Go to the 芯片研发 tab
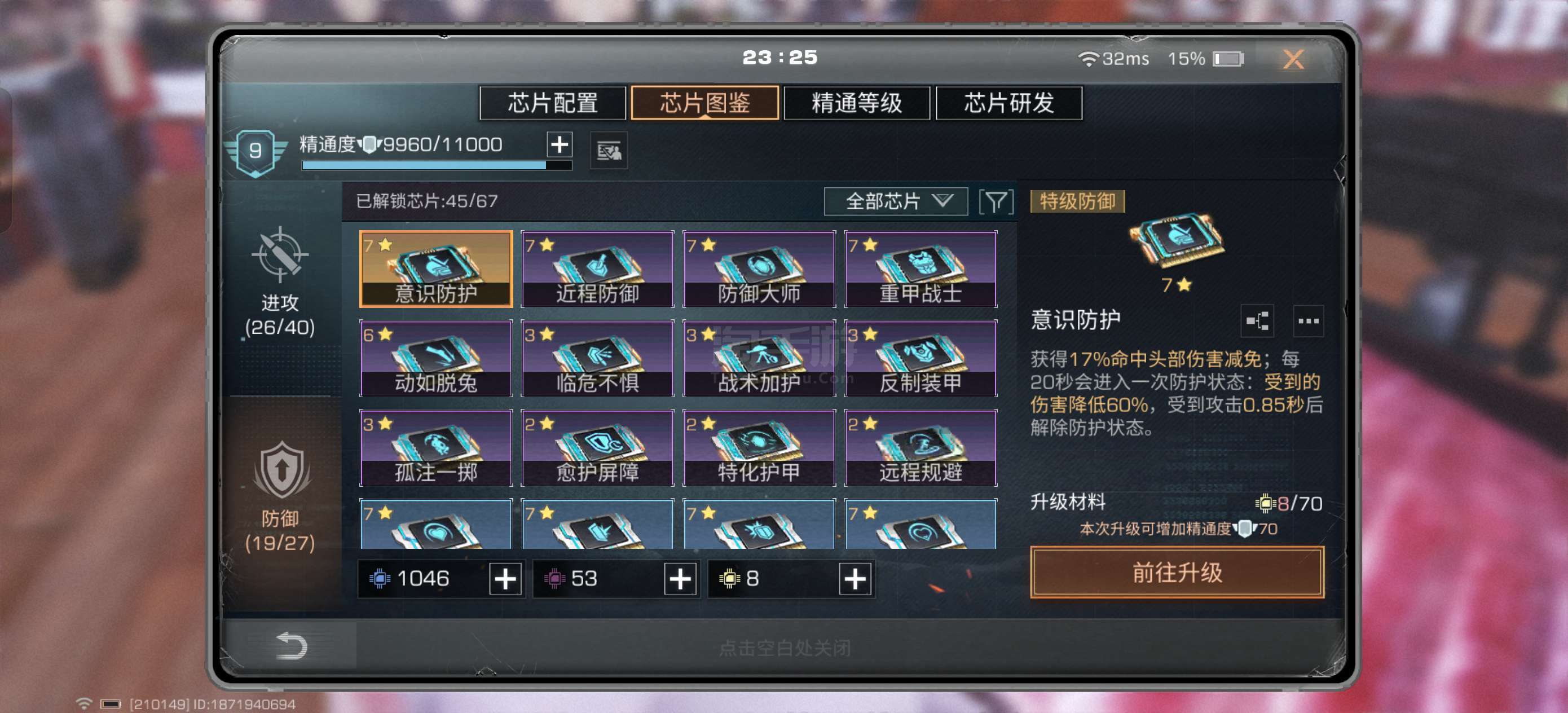The image size is (1568, 713). pyautogui.click(x=1008, y=103)
